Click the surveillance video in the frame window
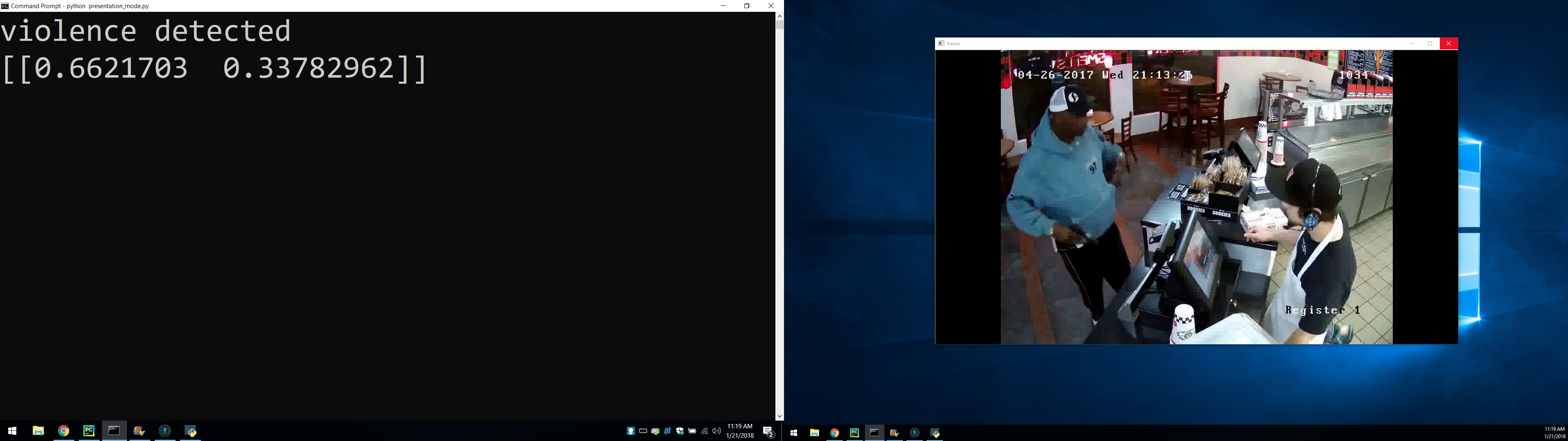The height and width of the screenshot is (441, 1568). coord(1196,197)
